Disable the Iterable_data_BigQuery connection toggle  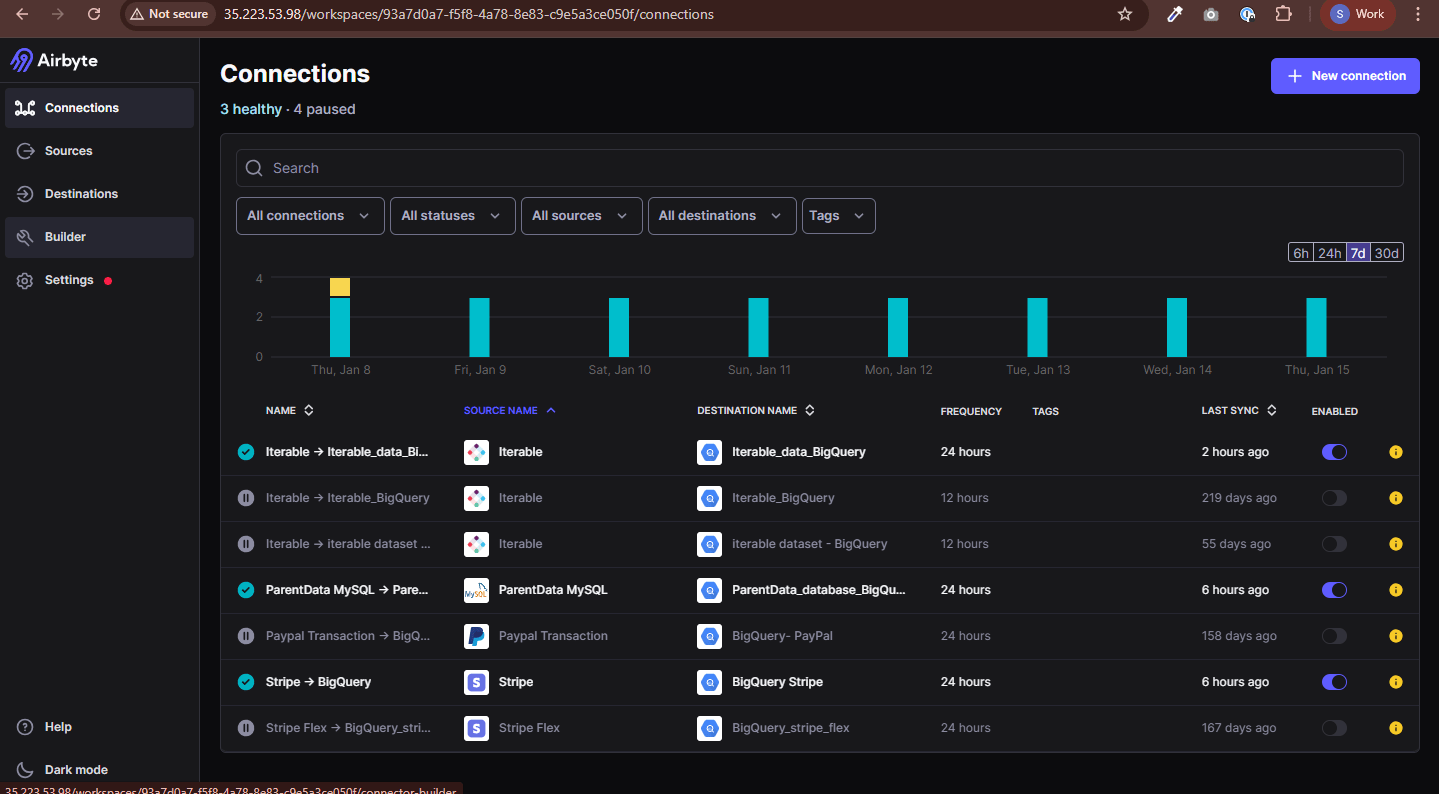tap(1334, 452)
